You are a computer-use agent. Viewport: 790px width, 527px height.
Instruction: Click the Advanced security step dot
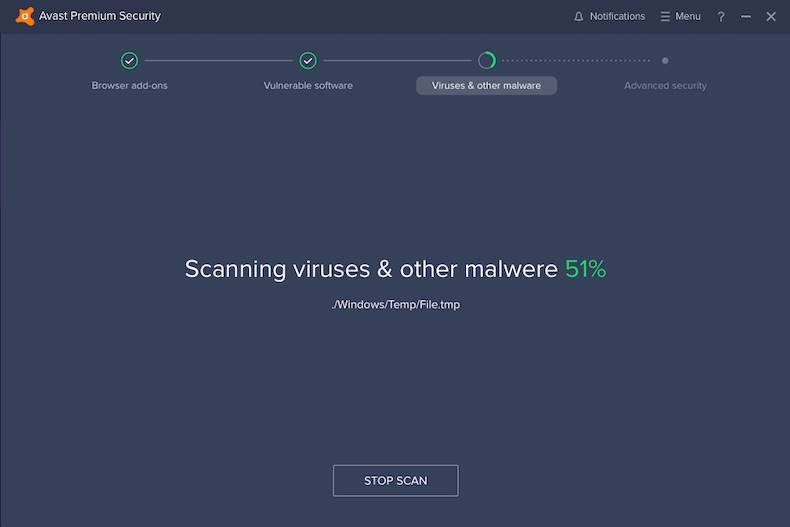[x=665, y=61]
